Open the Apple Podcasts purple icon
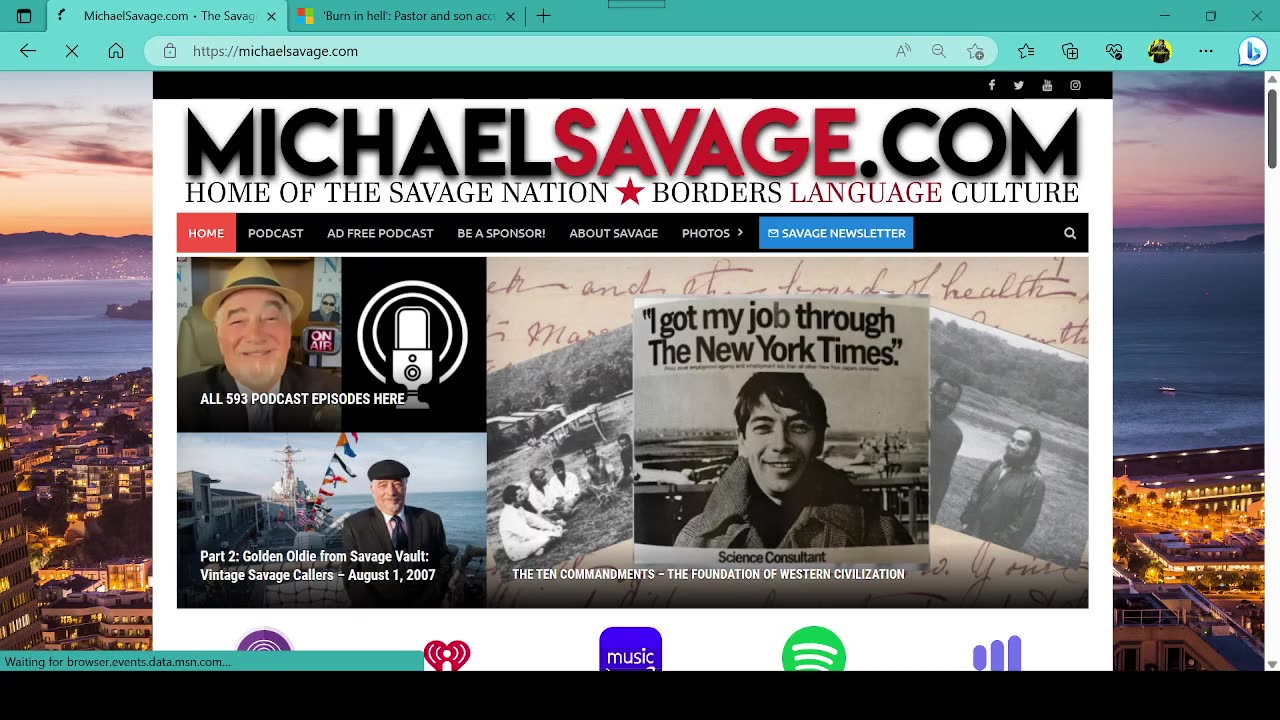Viewport: 1280px width, 720px height. [x=264, y=650]
